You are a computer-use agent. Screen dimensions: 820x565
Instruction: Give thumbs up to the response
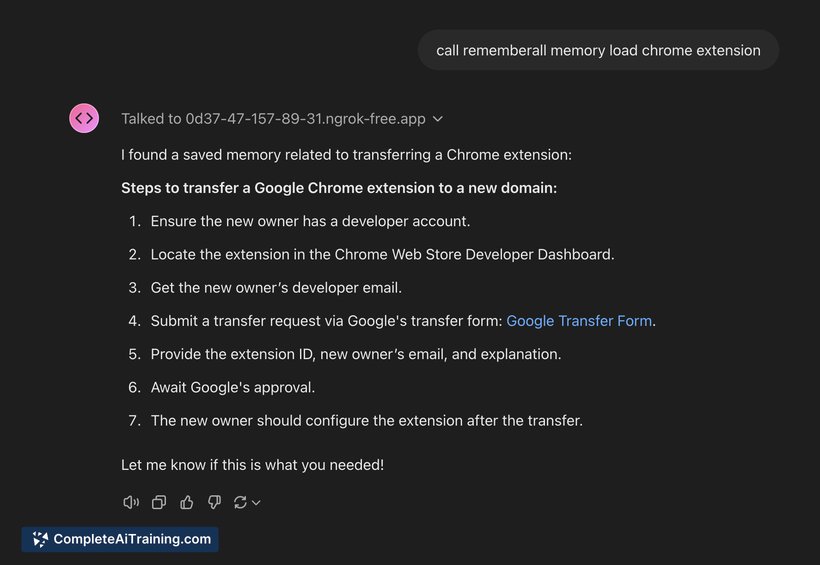click(x=187, y=502)
